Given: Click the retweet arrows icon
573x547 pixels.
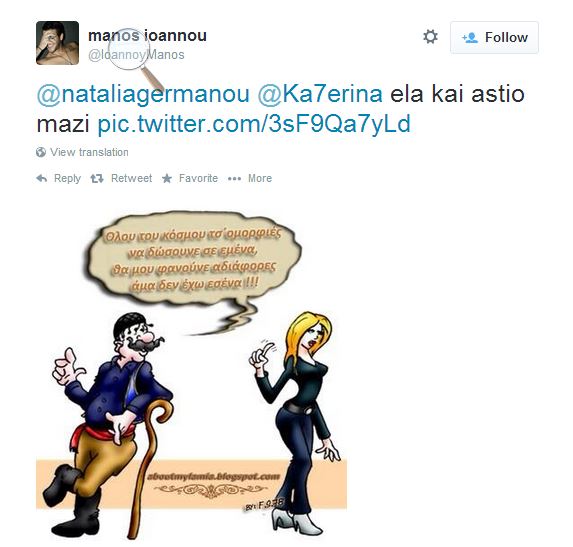Looking at the screenshot, I should tap(97, 178).
